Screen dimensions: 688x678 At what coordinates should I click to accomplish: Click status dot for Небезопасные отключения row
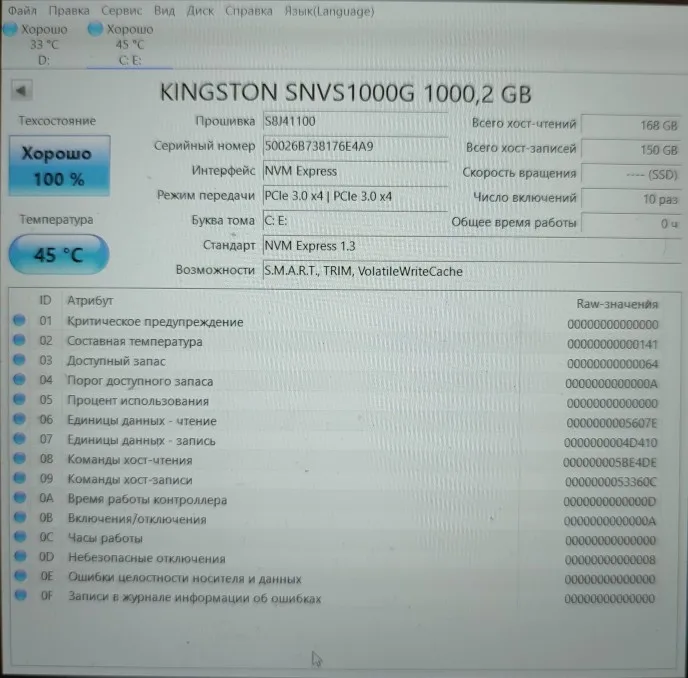(20, 556)
